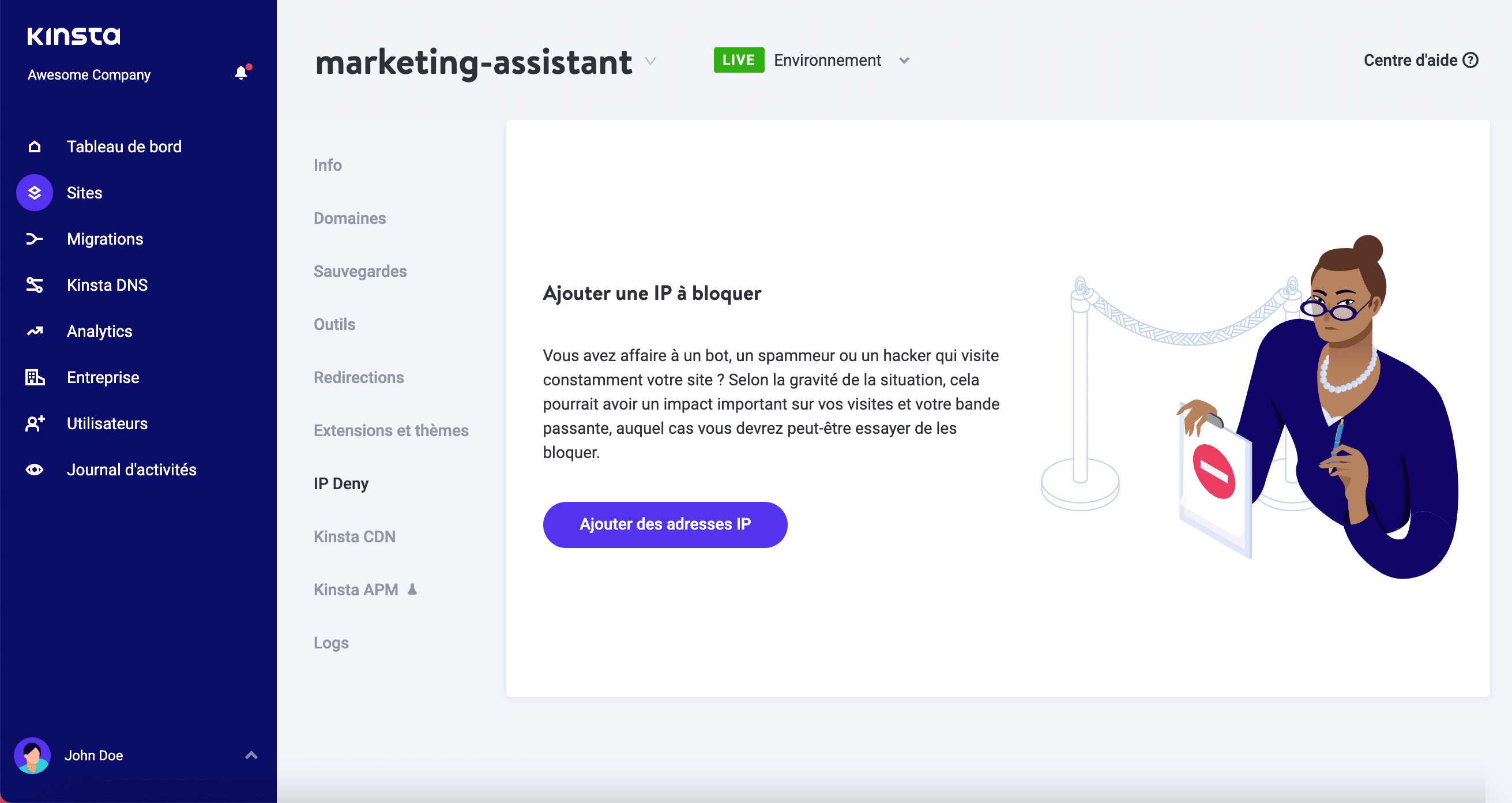The width and height of the screenshot is (1512, 803).
Task: Click the Journal d'activités icon
Action: pyautogui.click(x=35, y=469)
